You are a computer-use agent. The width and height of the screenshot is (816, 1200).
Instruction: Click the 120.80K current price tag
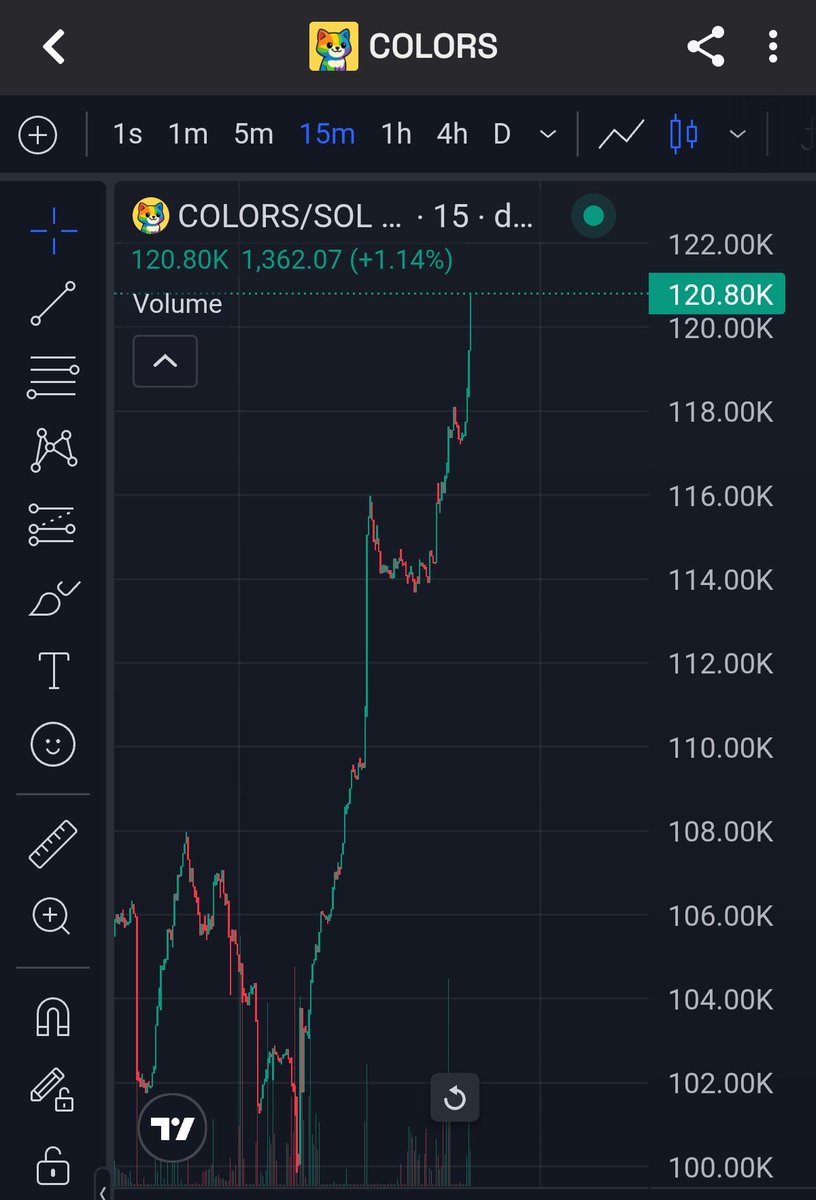(x=717, y=294)
